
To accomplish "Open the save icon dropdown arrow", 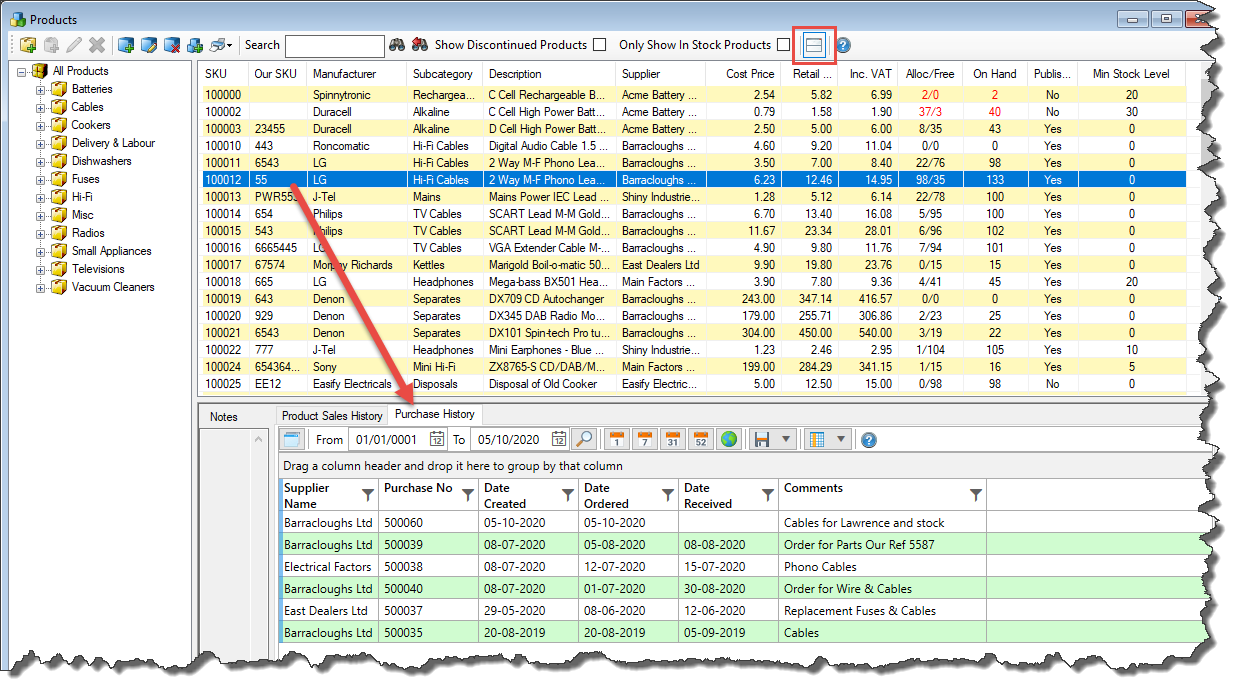I will pos(787,439).
